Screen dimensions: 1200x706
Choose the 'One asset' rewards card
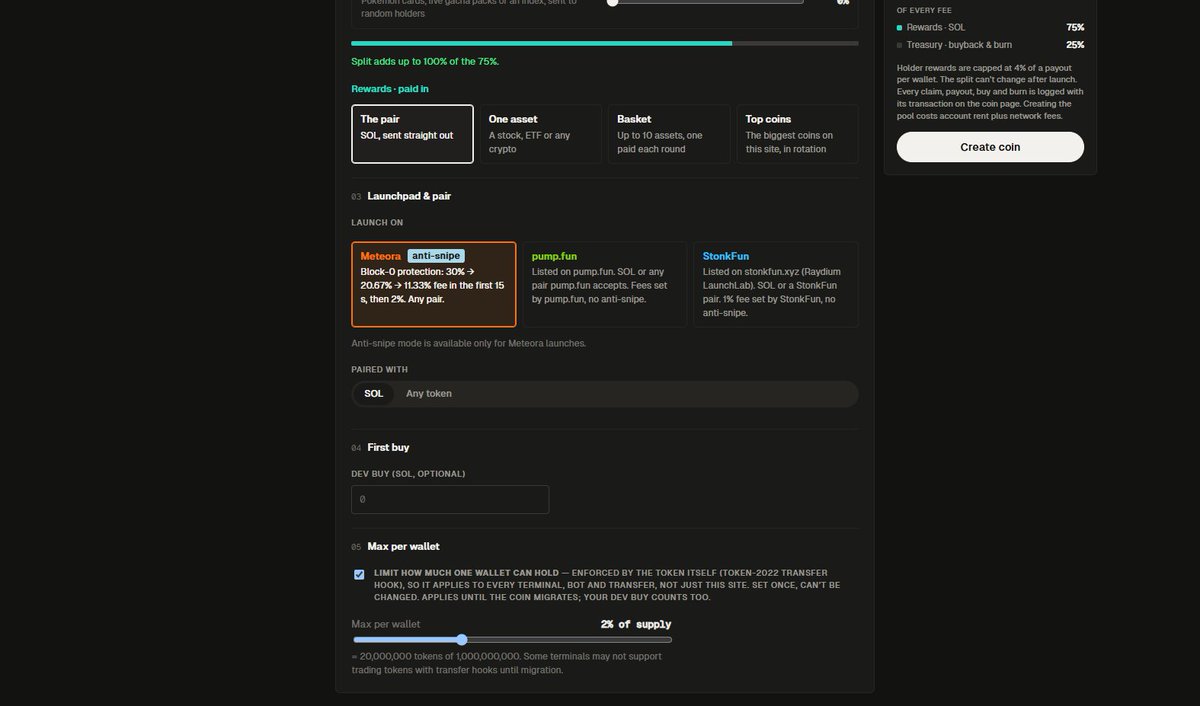tap(541, 134)
